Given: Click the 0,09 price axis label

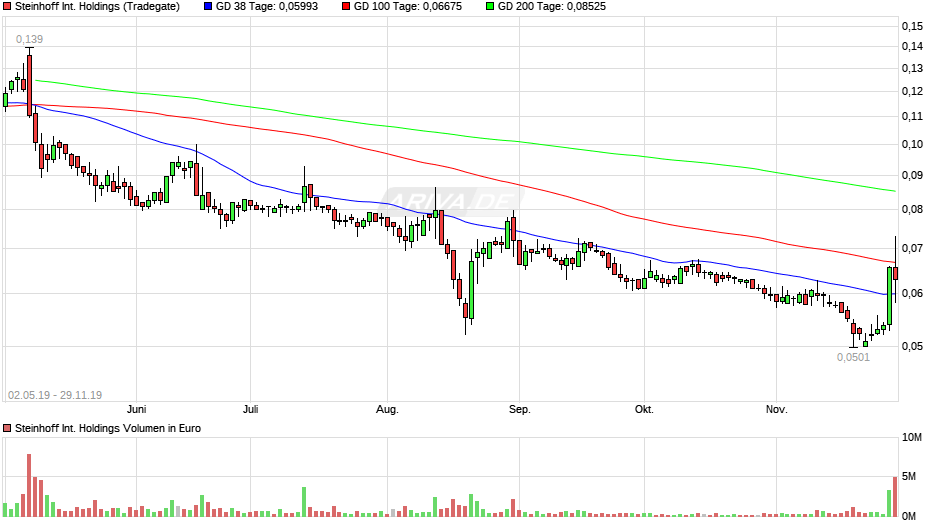Looking at the screenshot, I should [912, 175].
